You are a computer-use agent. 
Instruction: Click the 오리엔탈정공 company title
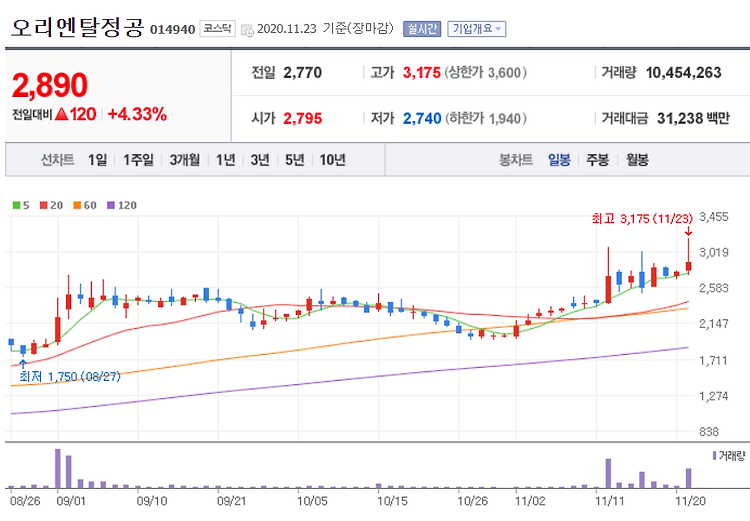77,27
